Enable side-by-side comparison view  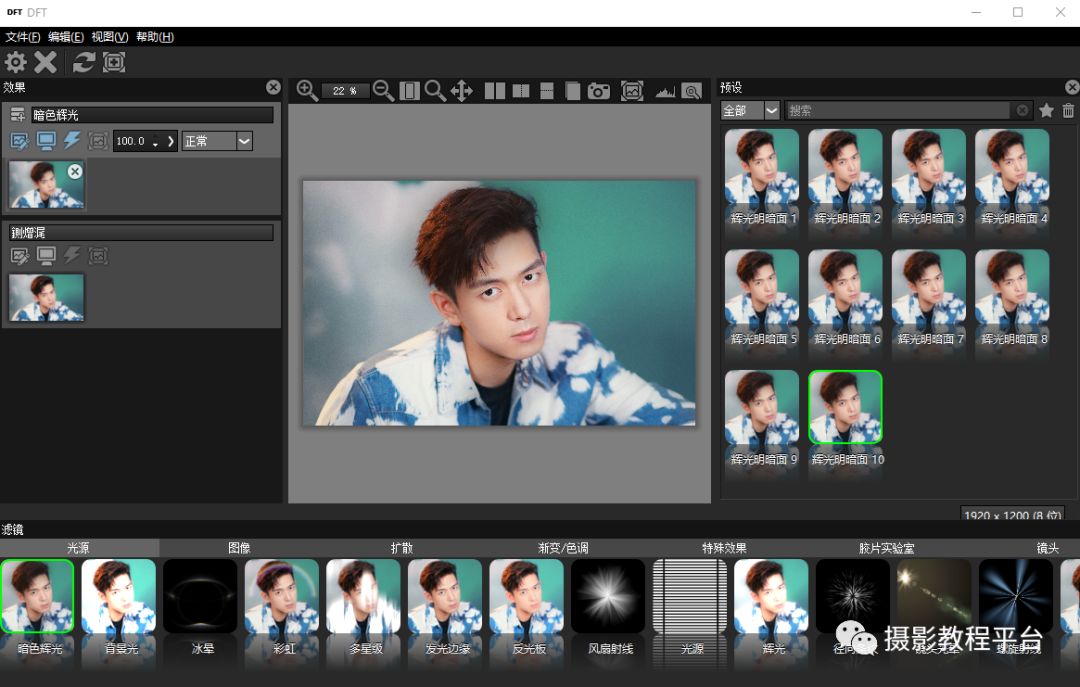pyautogui.click(x=495, y=90)
